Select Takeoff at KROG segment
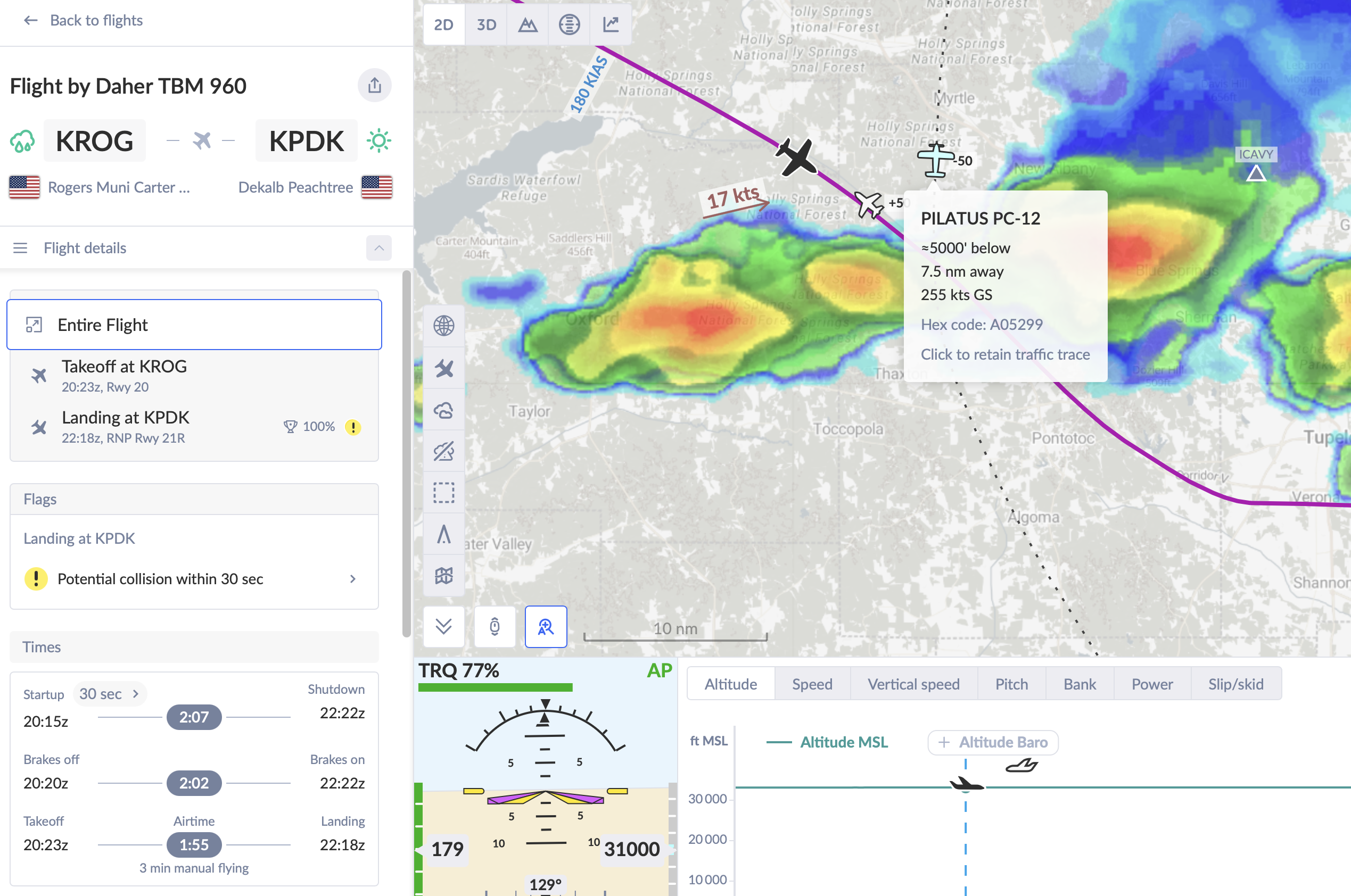The width and height of the screenshot is (1351, 896). [x=194, y=376]
